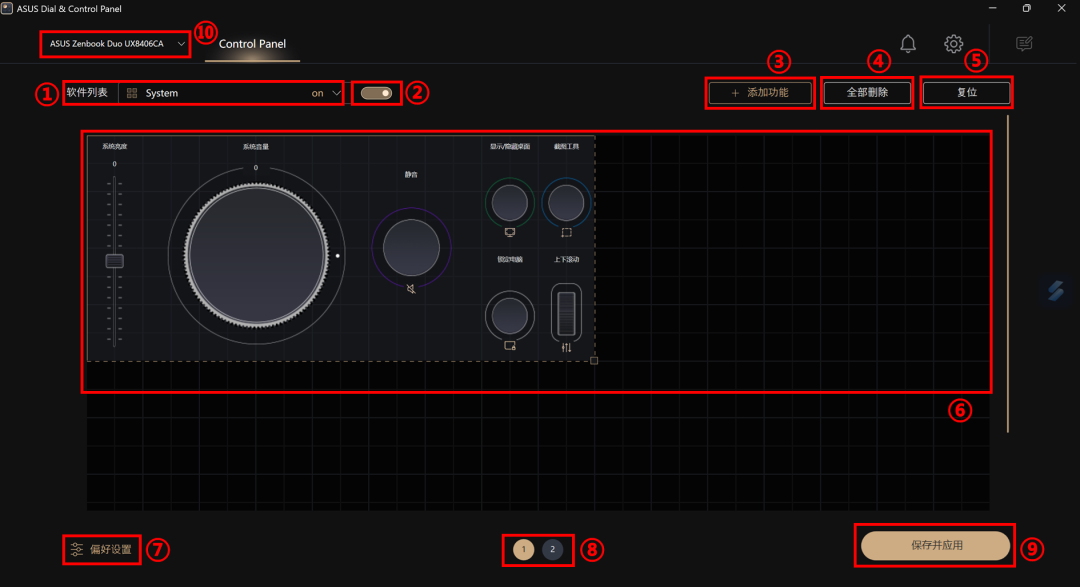
Task: Click the feedback note icon
Action: 1024,44
